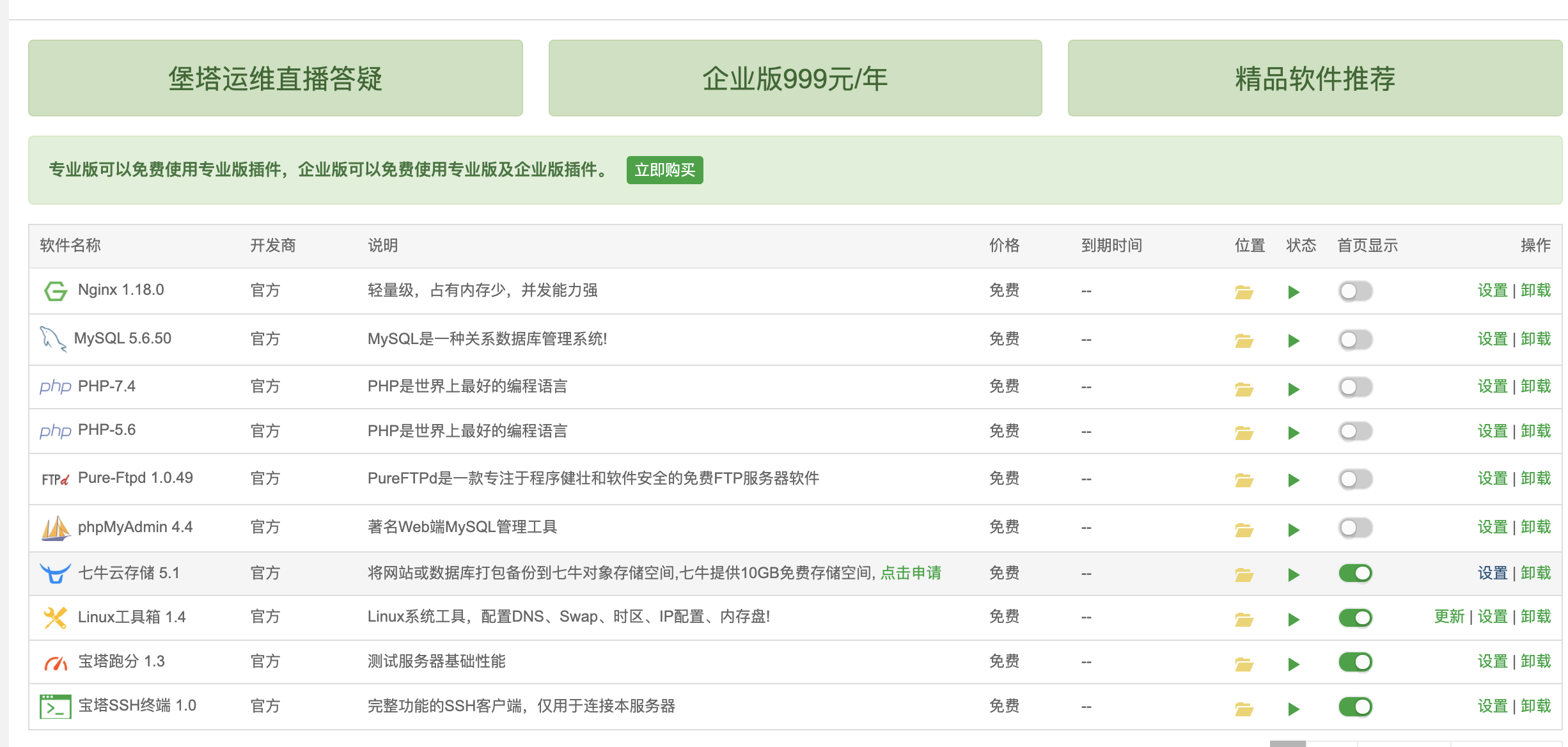Click 卸载 for Nginx 1.18.0
1568x747 pixels.
[x=1536, y=290]
